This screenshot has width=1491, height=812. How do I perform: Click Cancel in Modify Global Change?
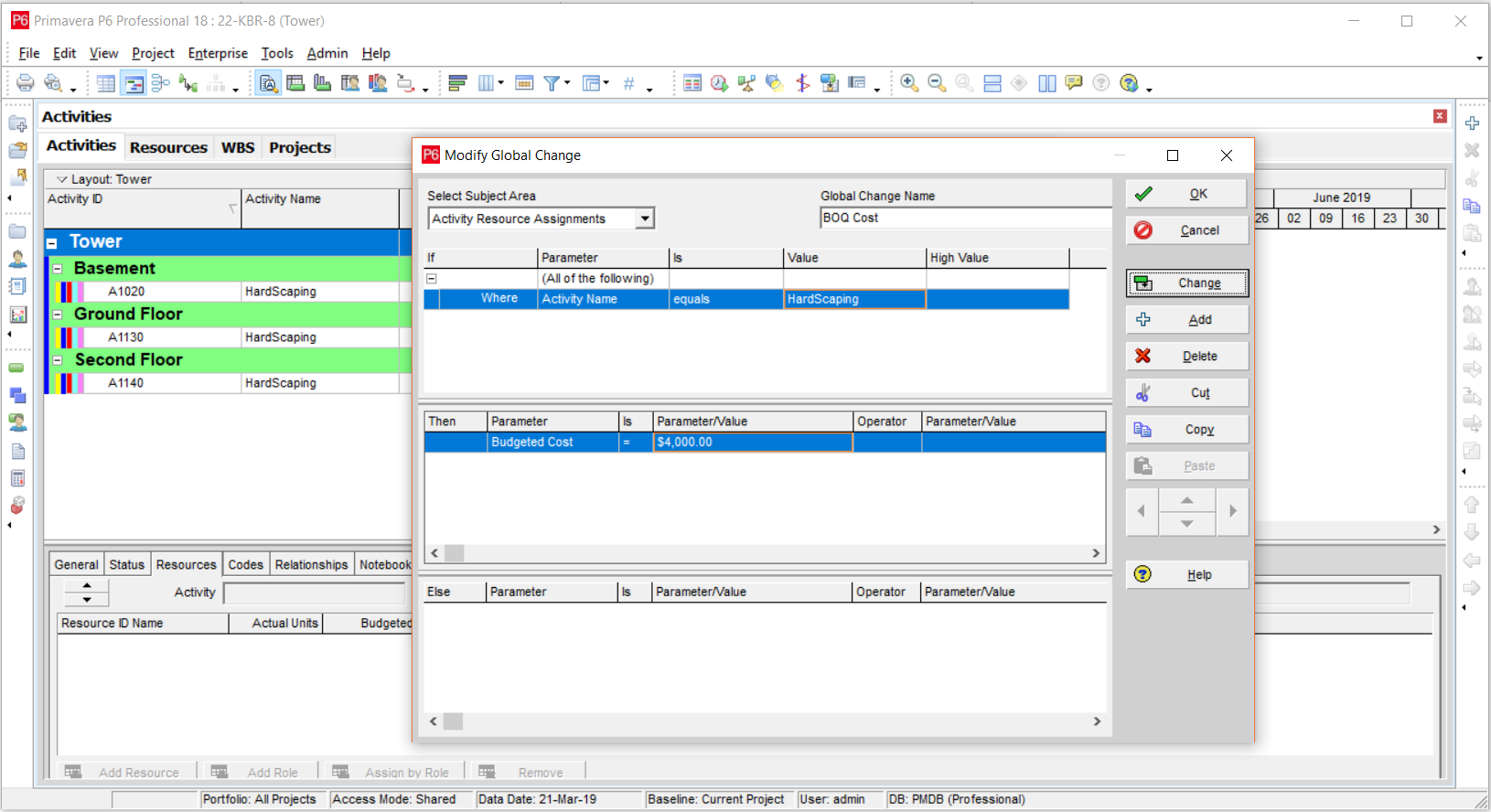click(x=1186, y=230)
